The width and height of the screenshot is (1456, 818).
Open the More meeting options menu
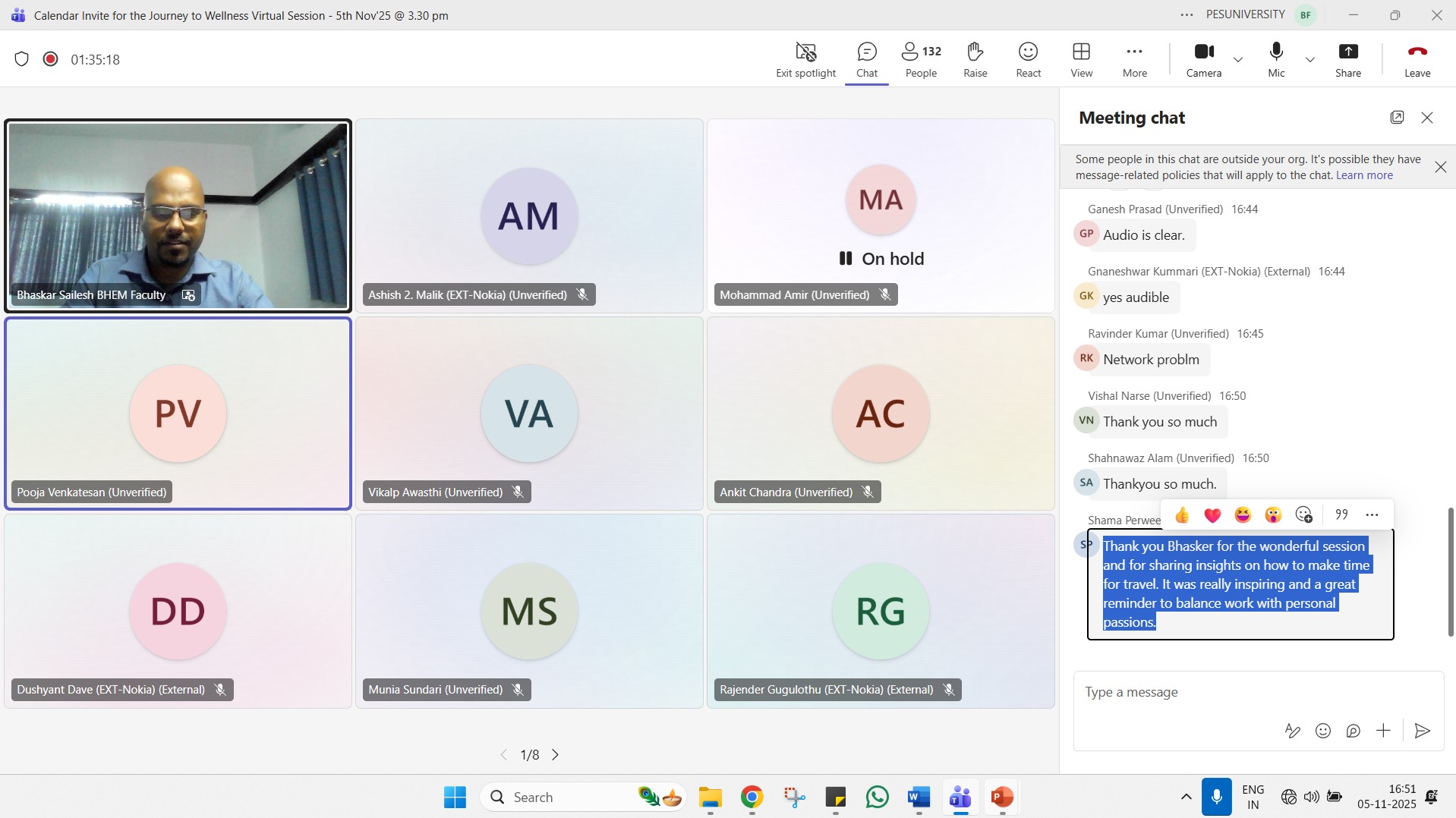click(x=1134, y=59)
